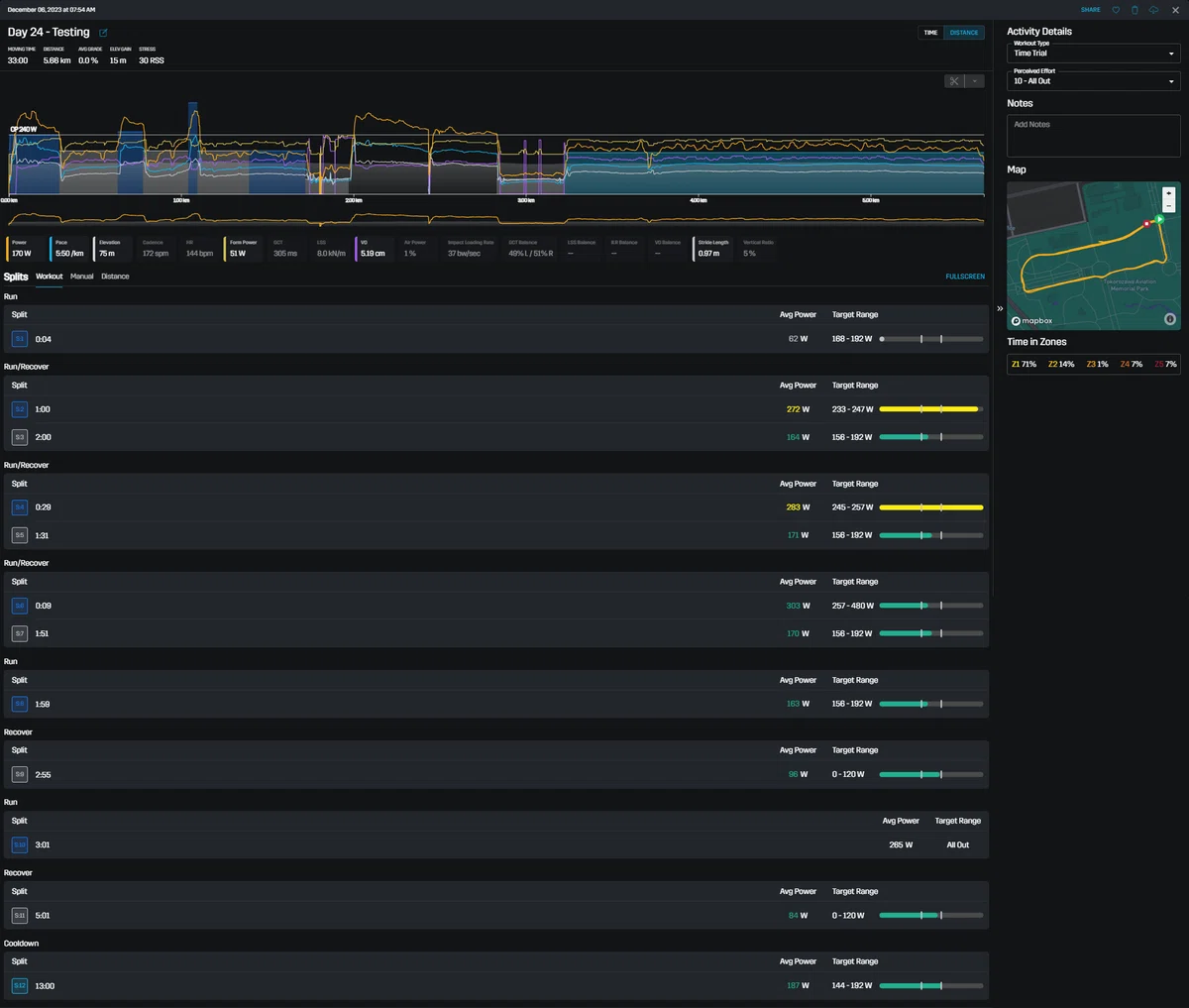Click the heart favorite icon

point(1116,10)
